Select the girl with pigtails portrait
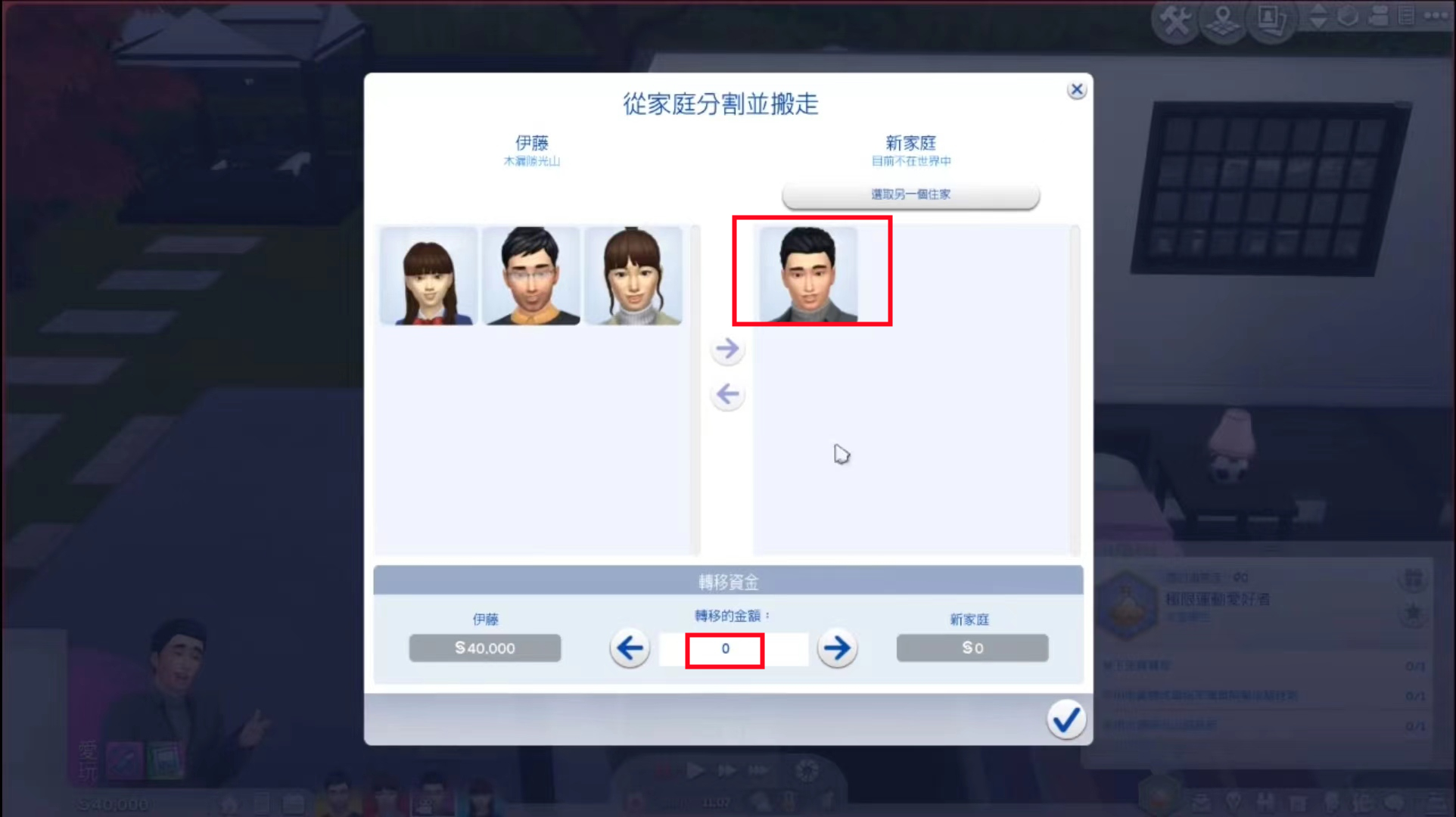1456x817 pixels. [429, 276]
